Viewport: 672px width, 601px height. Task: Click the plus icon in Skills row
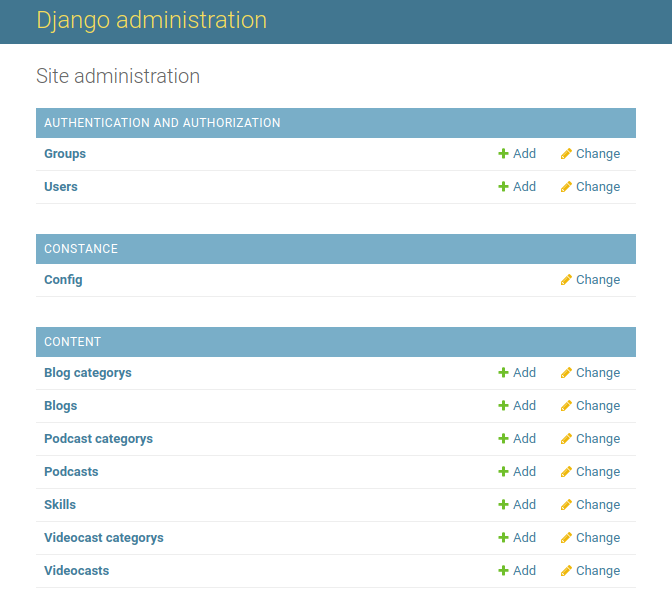click(503, 505)
